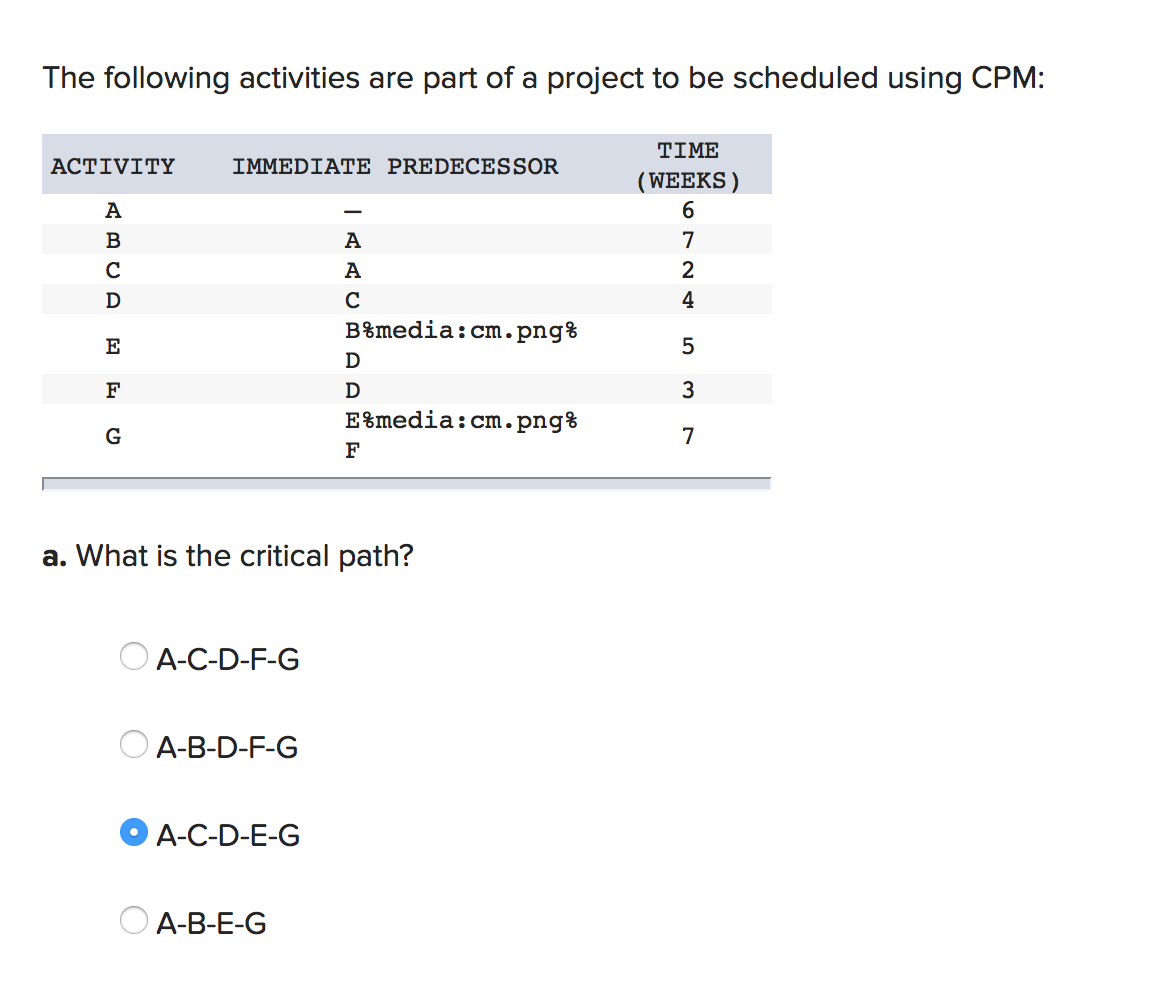Click the E%media:cm.png% predecessor cell

pyautogui.click(x=461, y=421)
